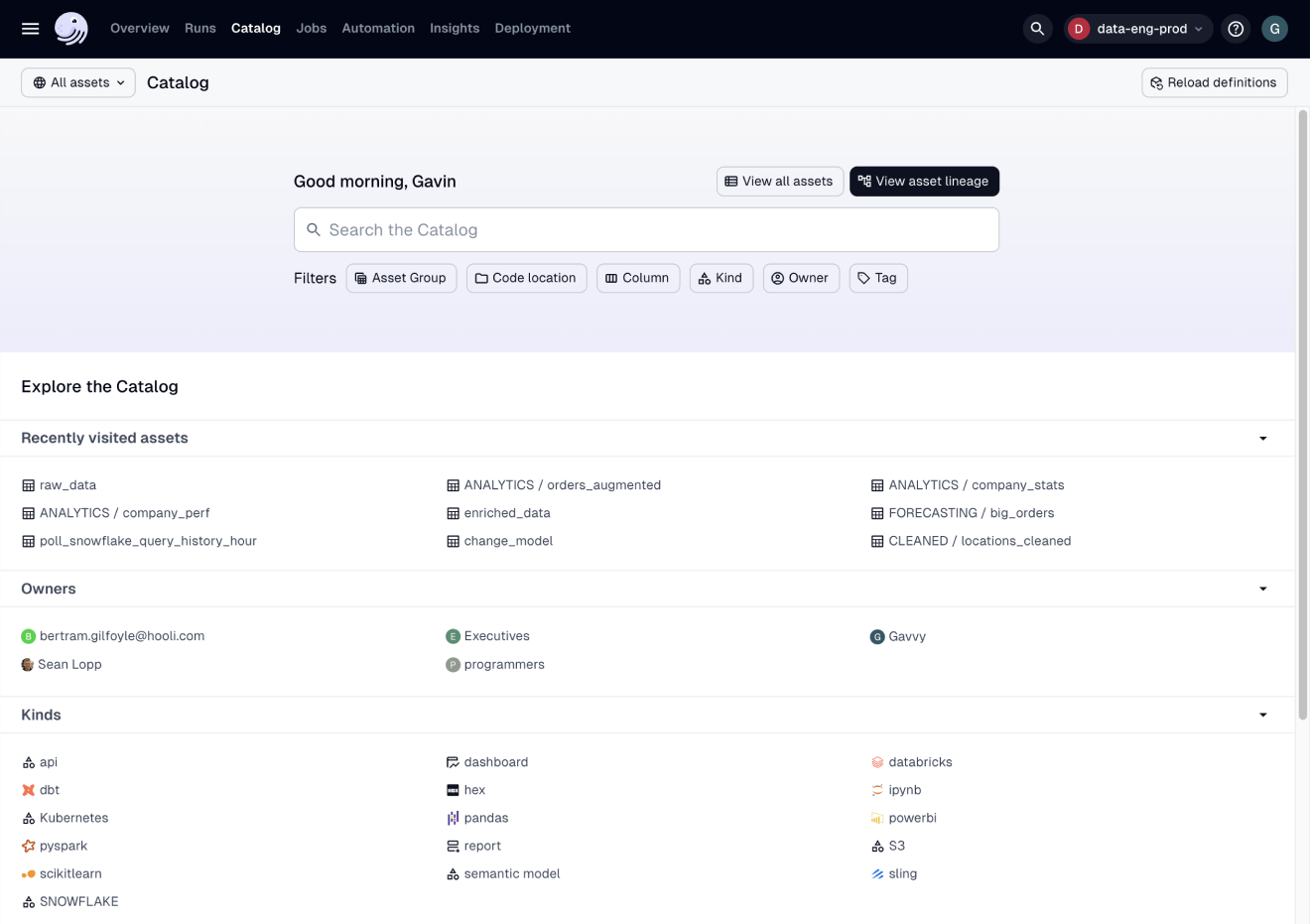Click the scikitlearn kind icon
The height and width of the screenshot is (924, 1310).
tap(27, 873)
